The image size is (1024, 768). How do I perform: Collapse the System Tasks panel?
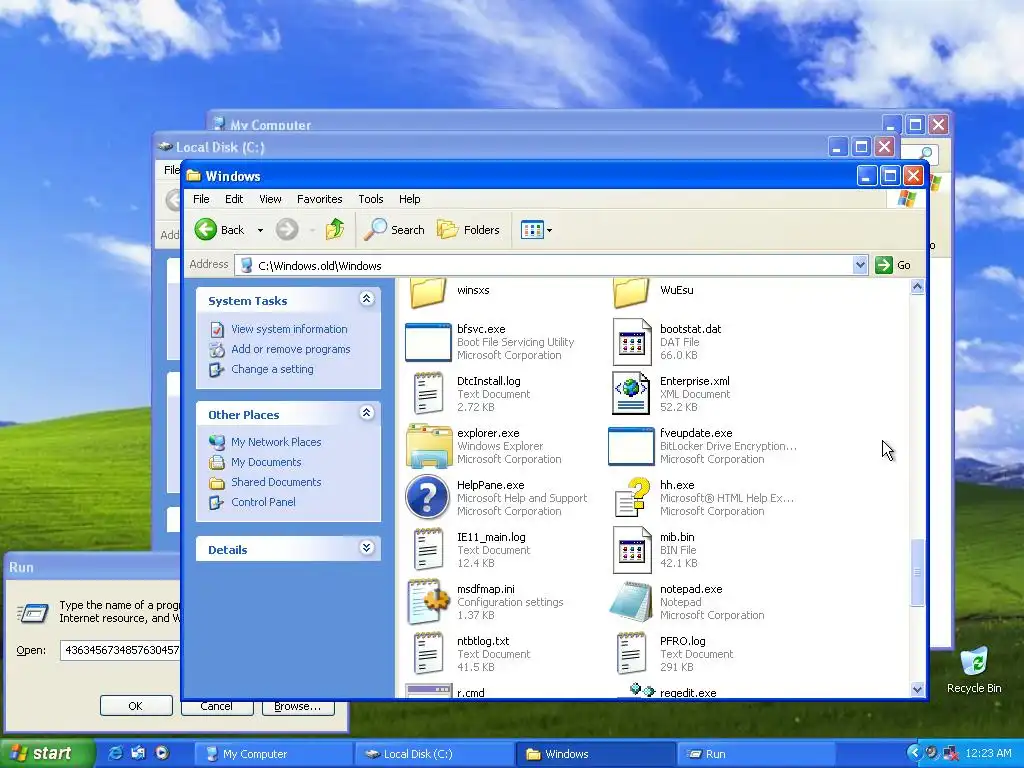tap(366, 298)
